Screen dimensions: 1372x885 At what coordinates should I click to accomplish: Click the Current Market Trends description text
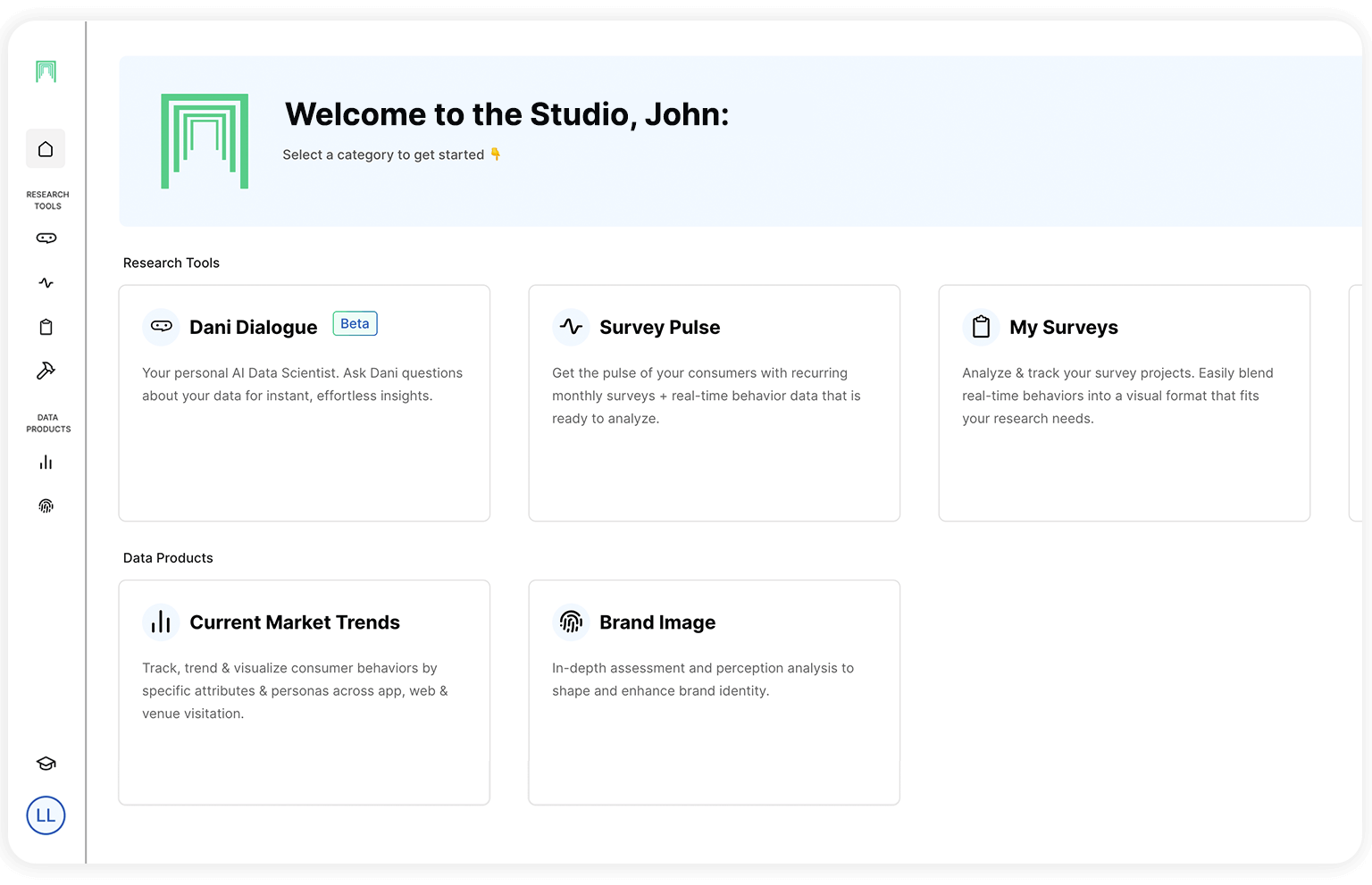pos(295,690)
